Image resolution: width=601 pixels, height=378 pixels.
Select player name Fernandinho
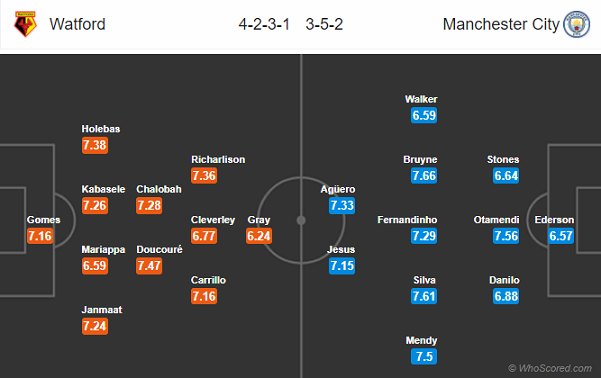[x=407, y=220]
